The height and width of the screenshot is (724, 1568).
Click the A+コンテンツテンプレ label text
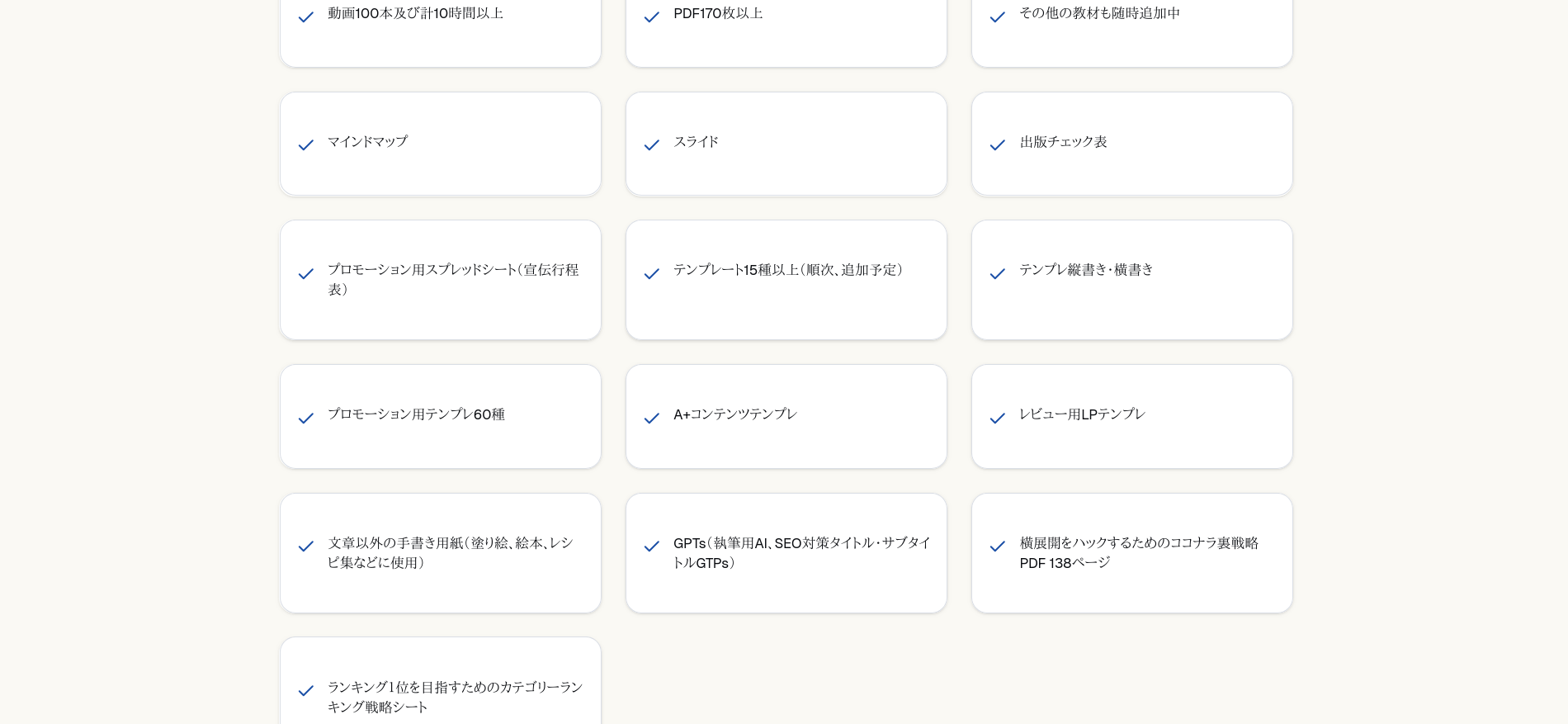coord(734,414)
